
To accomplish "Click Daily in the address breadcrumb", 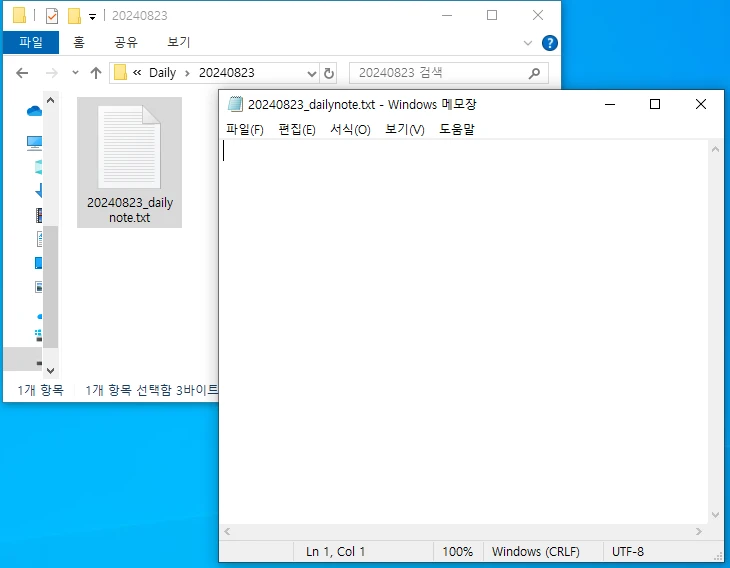I will pos(162,73).
